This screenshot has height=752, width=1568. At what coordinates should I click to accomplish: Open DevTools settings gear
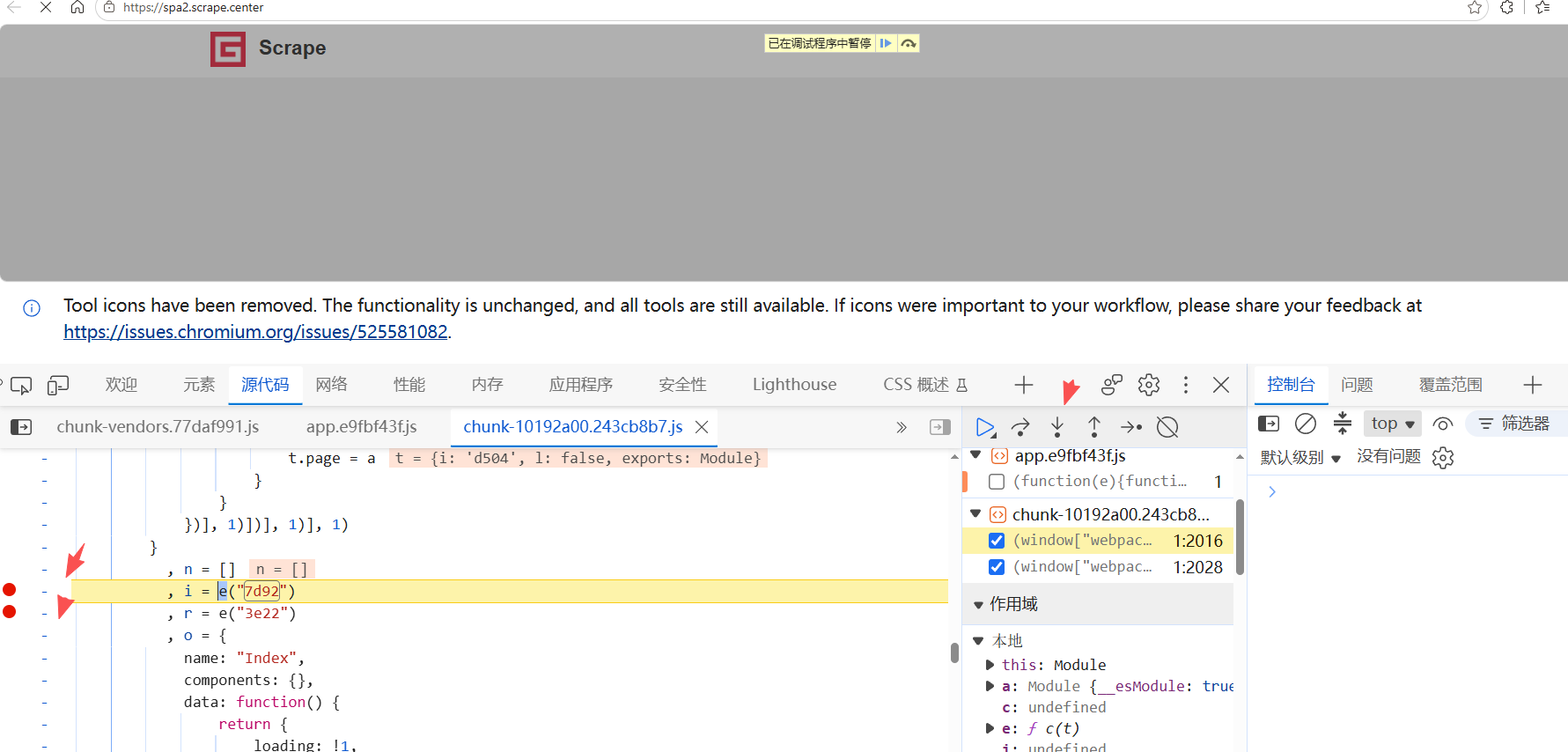1149,385
